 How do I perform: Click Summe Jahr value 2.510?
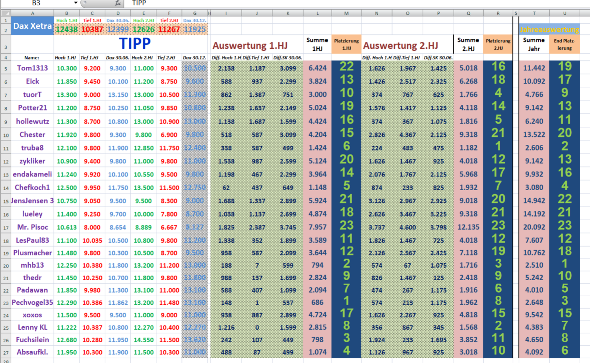click(x=534, y=265)
